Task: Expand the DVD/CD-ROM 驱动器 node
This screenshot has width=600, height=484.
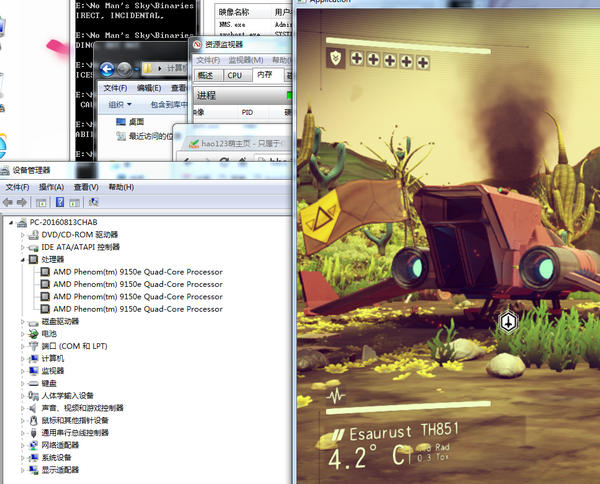Action: click(x=23, y=235)
